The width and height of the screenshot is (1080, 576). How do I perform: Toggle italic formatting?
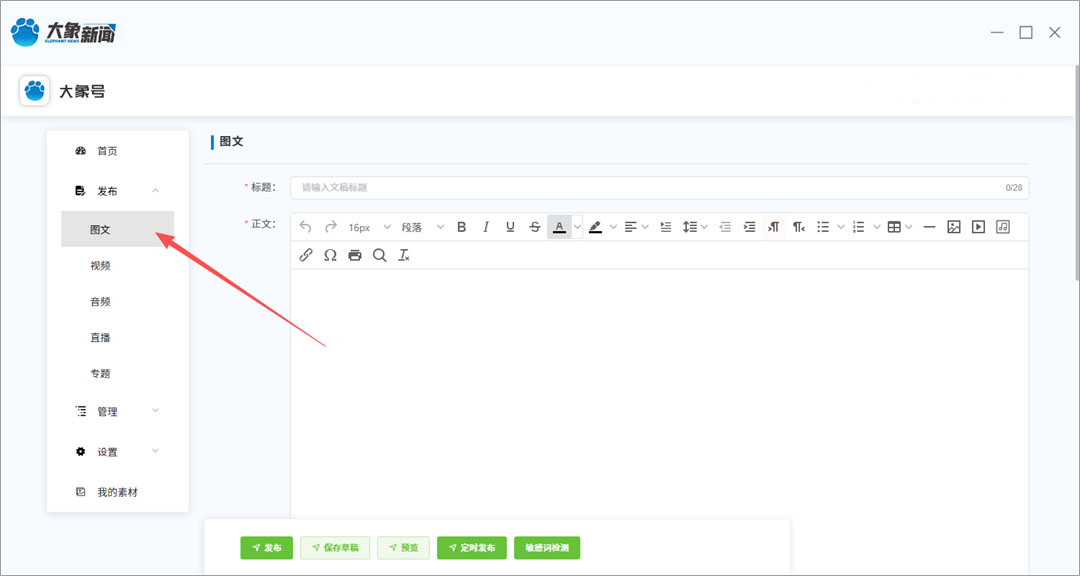[486, 227]
